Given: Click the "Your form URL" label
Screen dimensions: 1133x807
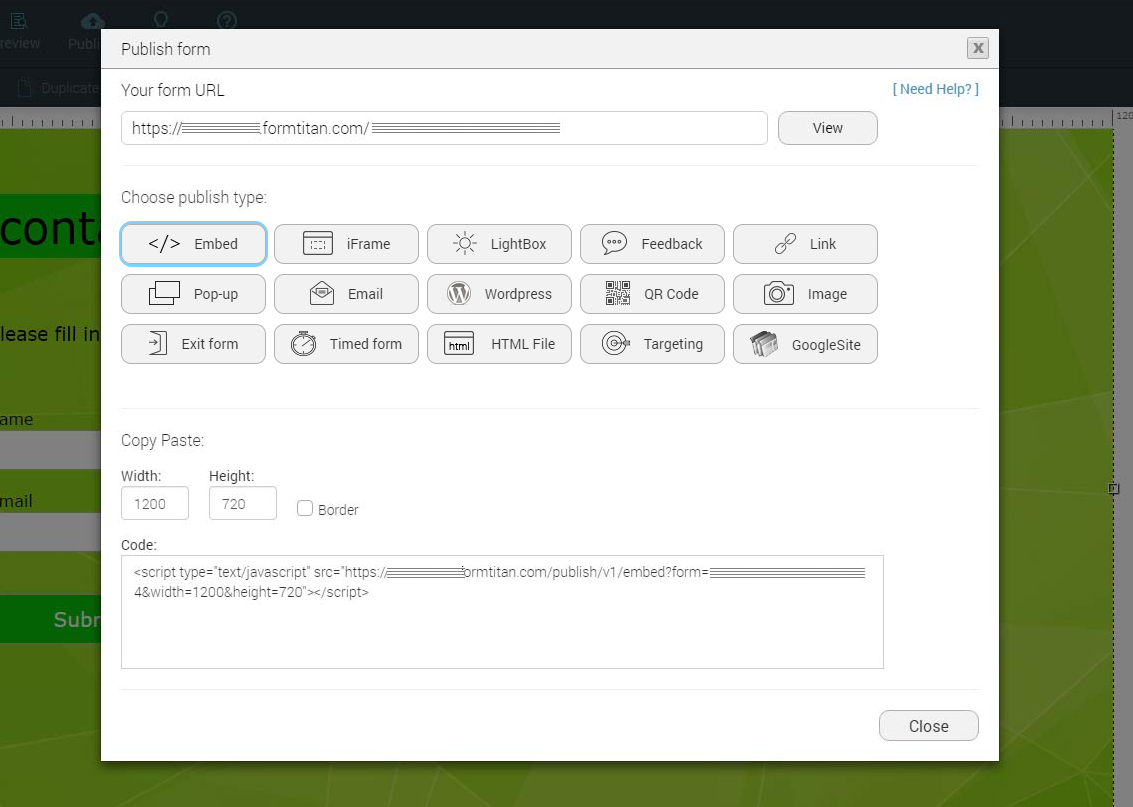Looking at the screenshot, I should click(x=173, y=90).
